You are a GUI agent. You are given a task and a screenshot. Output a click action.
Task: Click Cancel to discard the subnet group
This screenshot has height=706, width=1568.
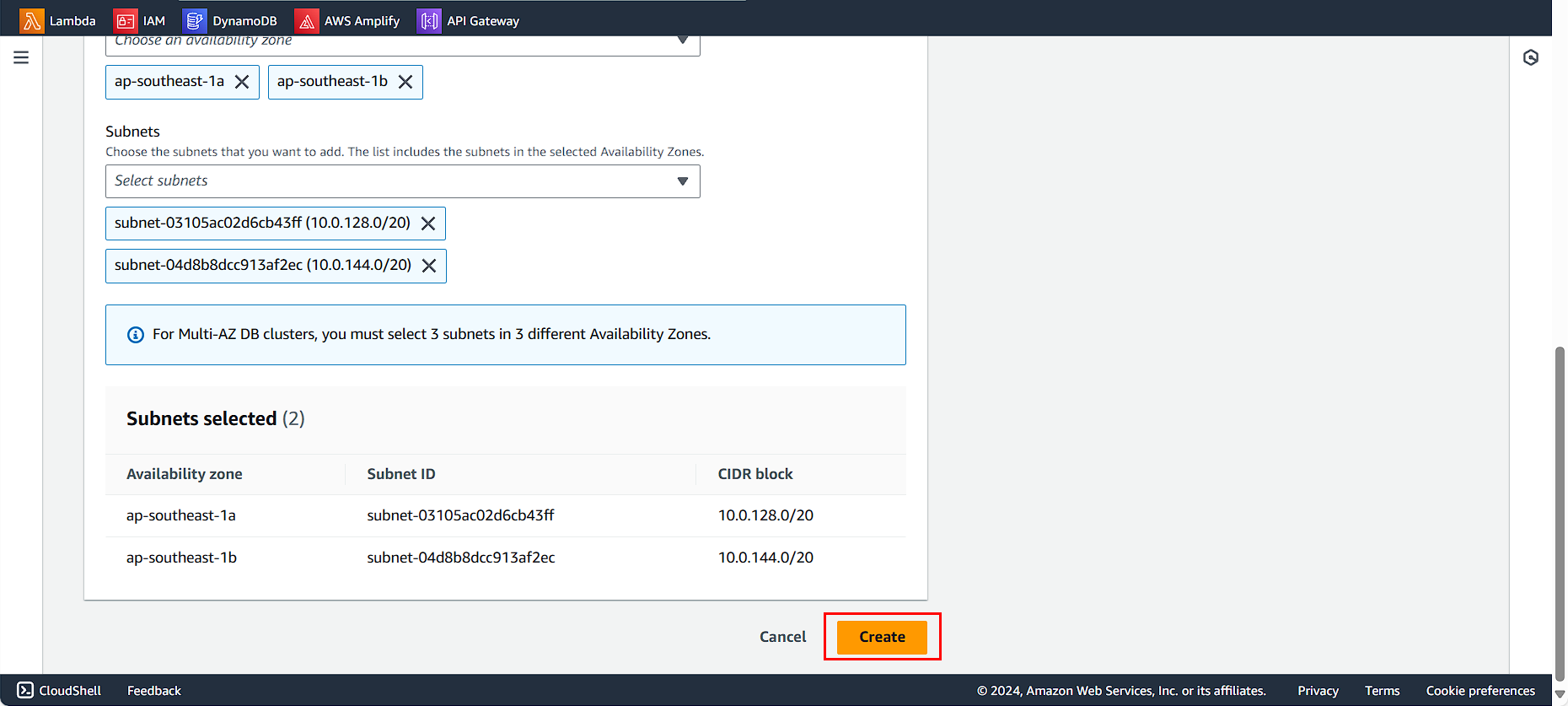(782, 637)
